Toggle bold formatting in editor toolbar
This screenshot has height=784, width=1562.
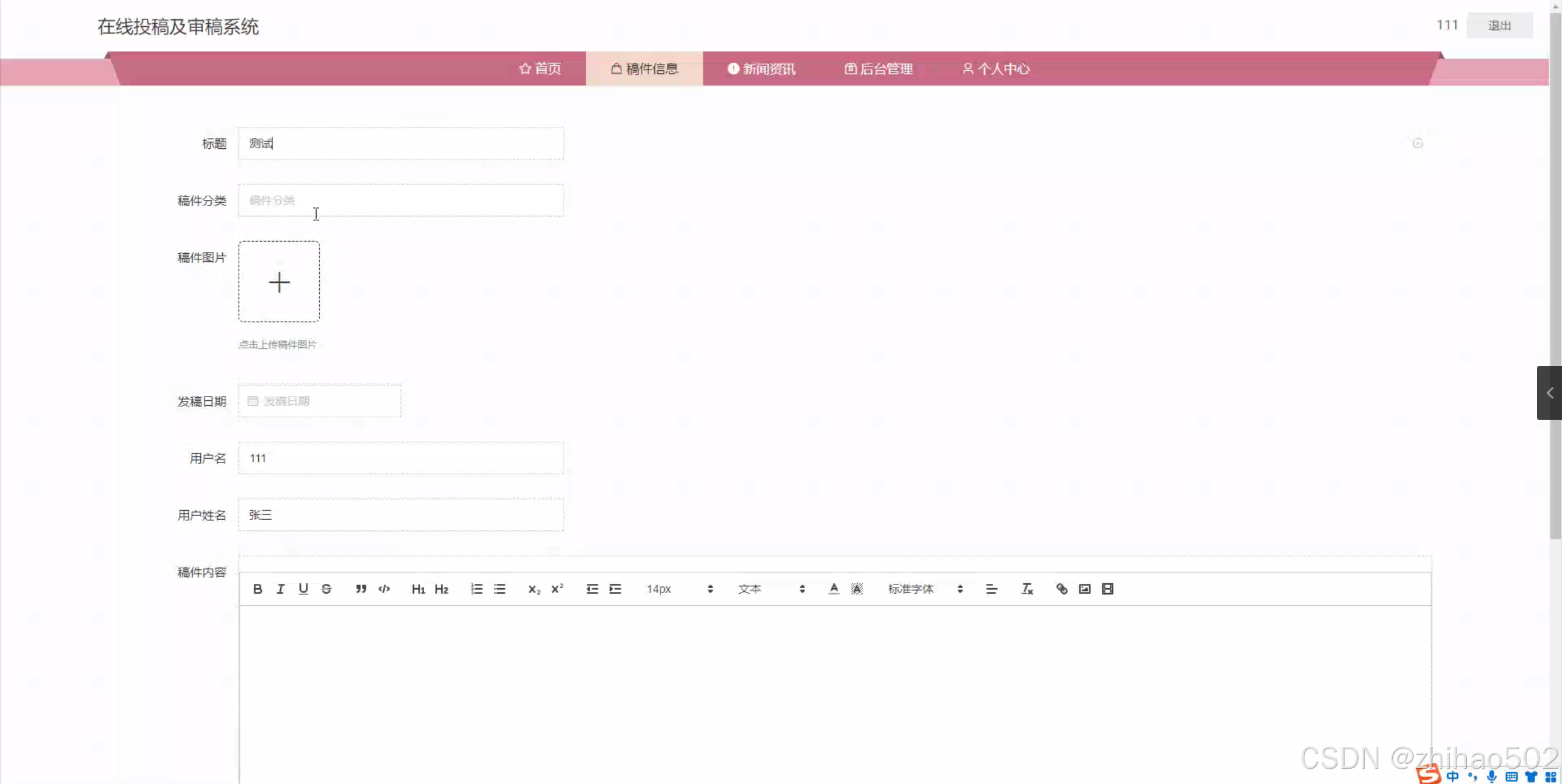click(258, 589)
